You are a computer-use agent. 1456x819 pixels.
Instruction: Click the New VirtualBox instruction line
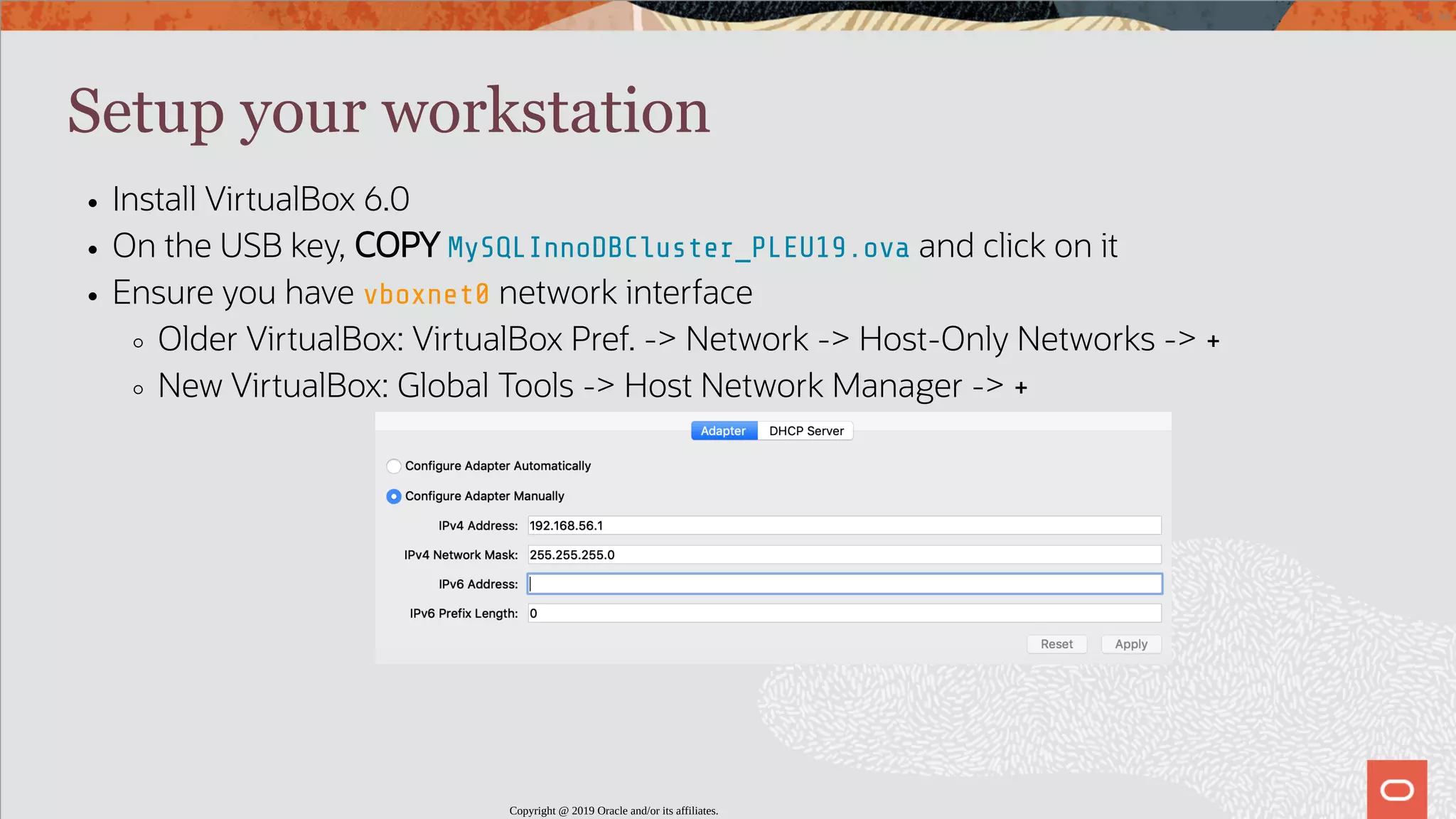coord(592,386)
